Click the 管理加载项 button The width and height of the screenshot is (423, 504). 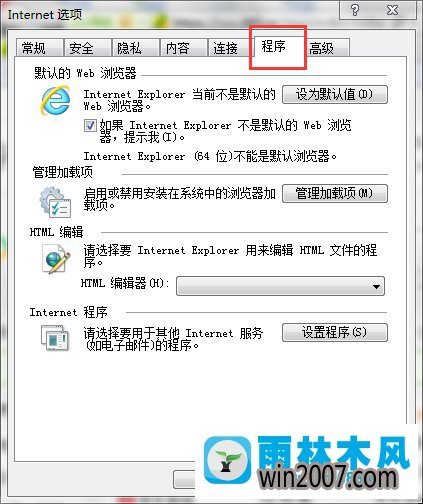pyautogui.click(x=335, y=193)
